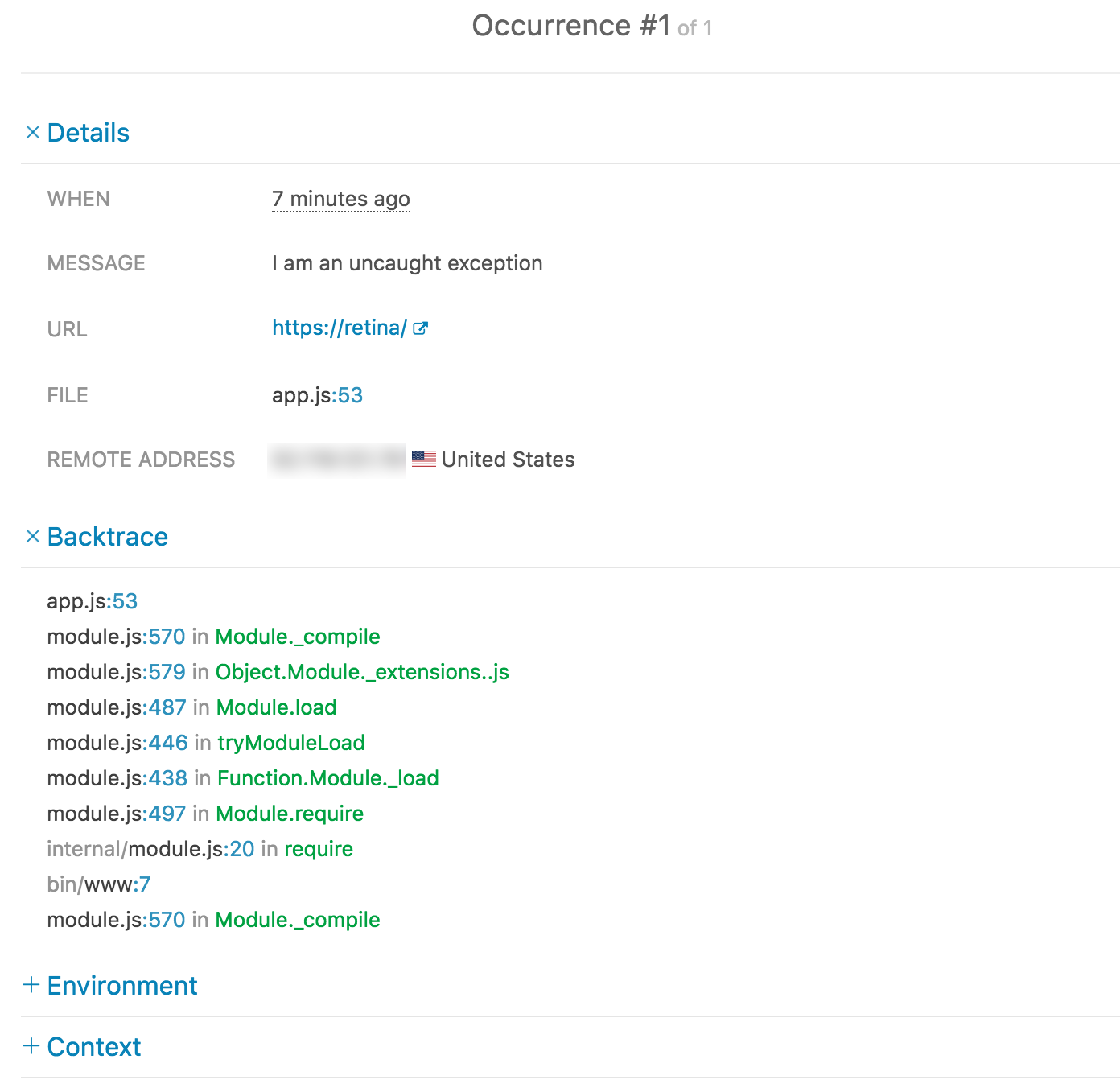Open the Details section header
The height and width of the screenshot is (1080, 1120).
(89, 132)
